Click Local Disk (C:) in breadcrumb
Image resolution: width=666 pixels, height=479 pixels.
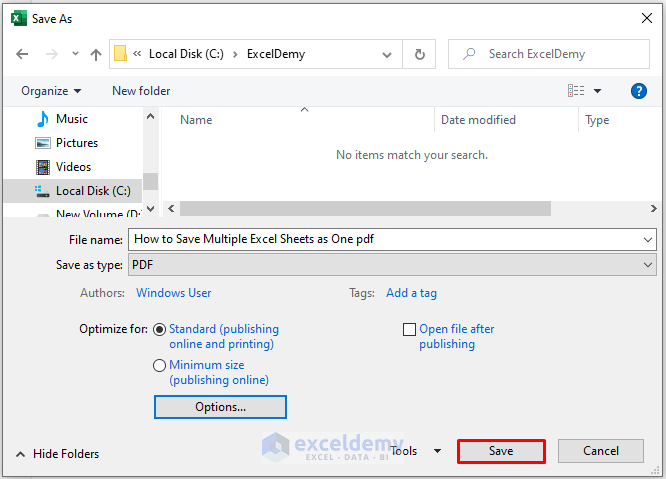pos(186,54)
